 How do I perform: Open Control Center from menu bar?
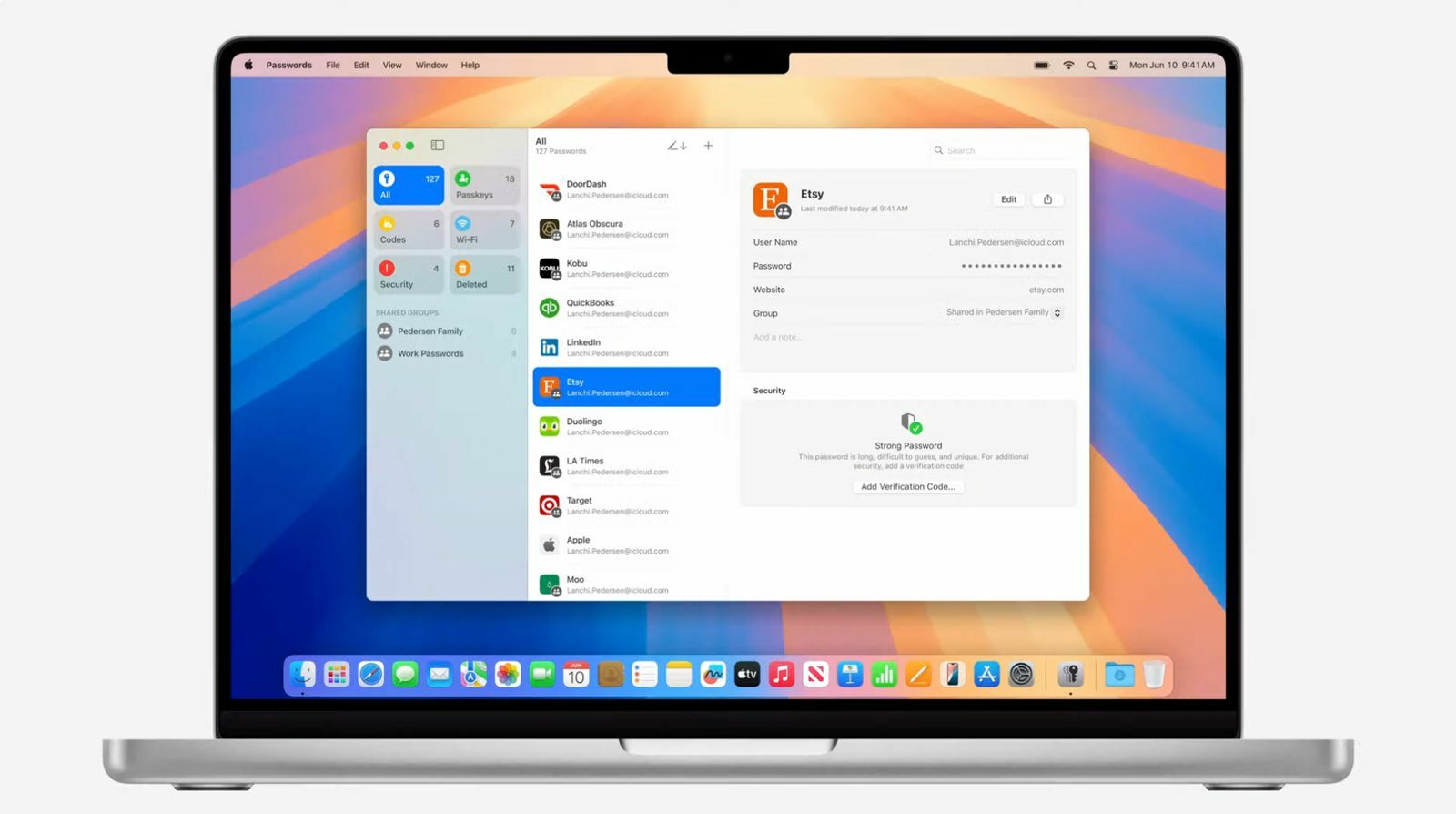pyautogui.click(x=1113, y=66)
